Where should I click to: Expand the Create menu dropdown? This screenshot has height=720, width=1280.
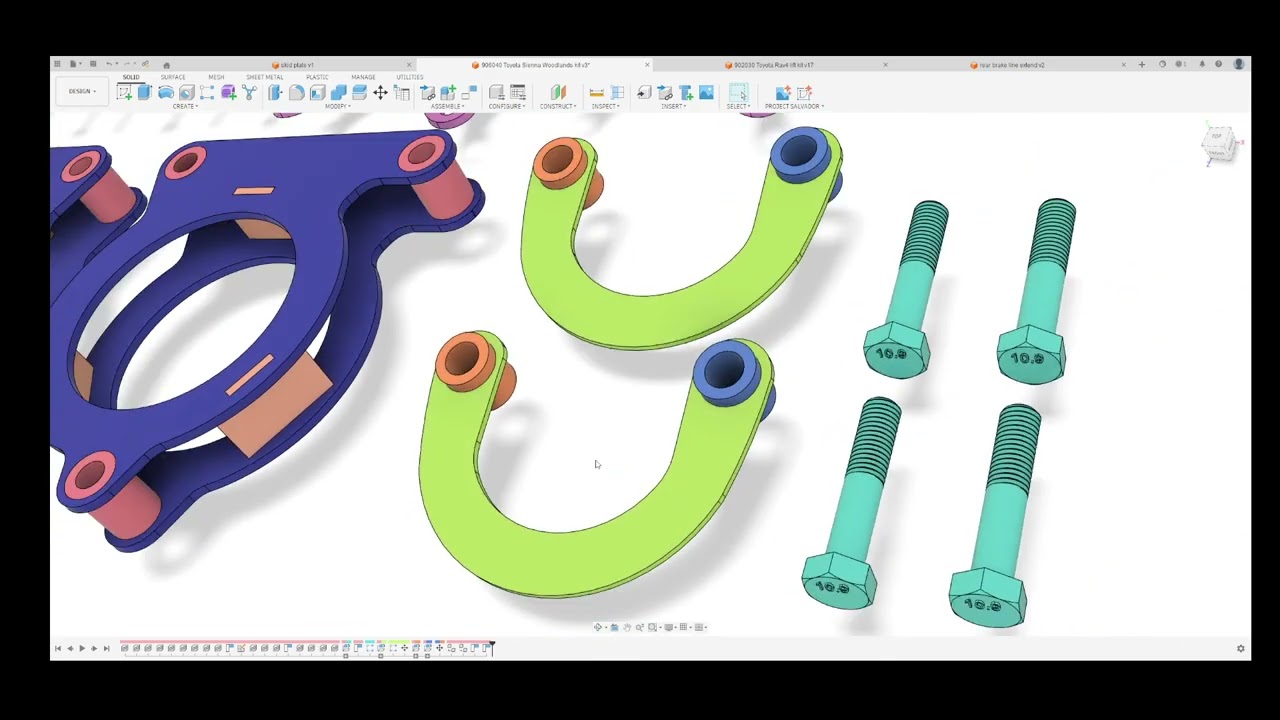(x=185, y=106)
